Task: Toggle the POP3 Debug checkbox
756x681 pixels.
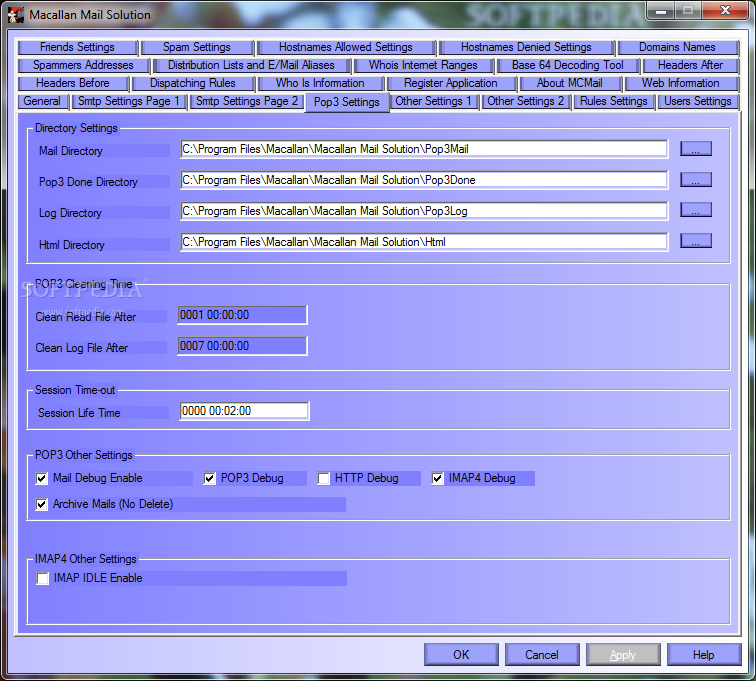Action: click(x=209, y=478)
